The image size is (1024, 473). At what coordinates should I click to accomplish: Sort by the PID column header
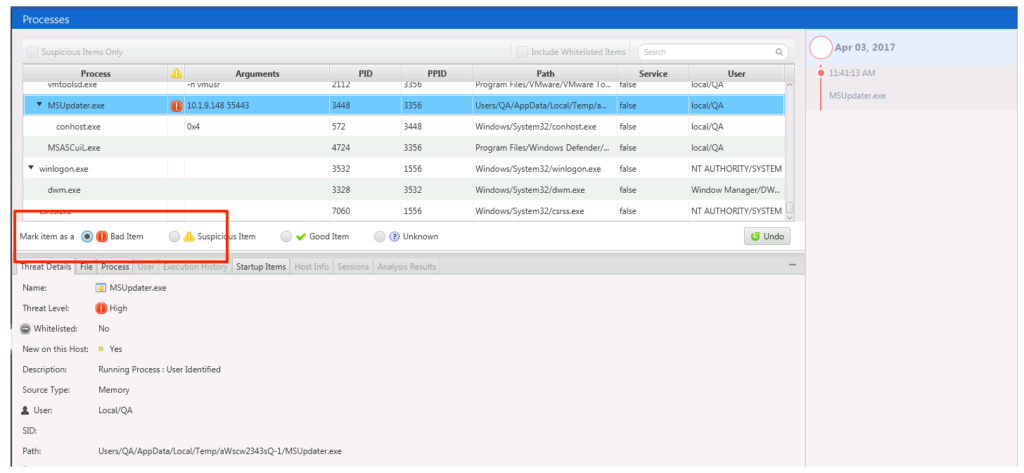(366, 73)
